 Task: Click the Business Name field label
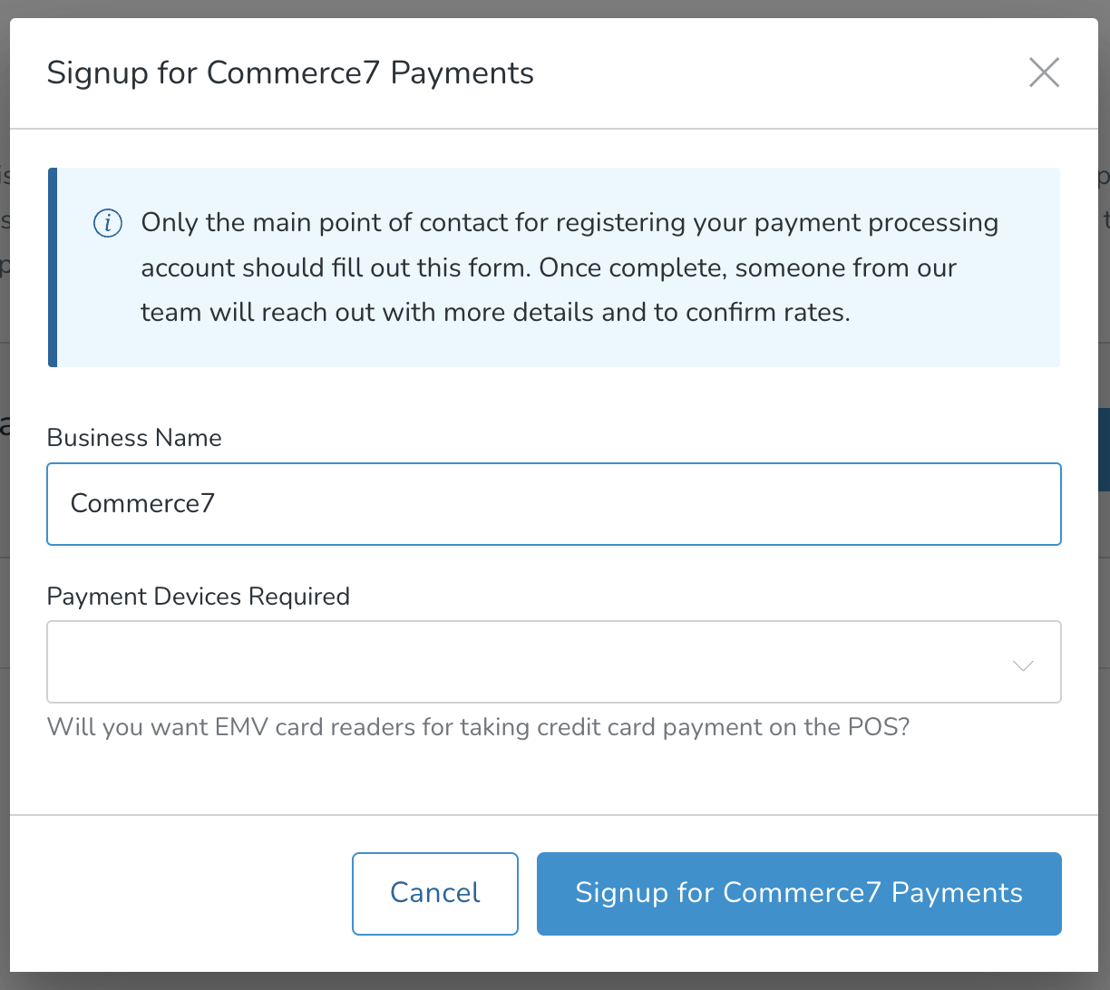[133, 437]
